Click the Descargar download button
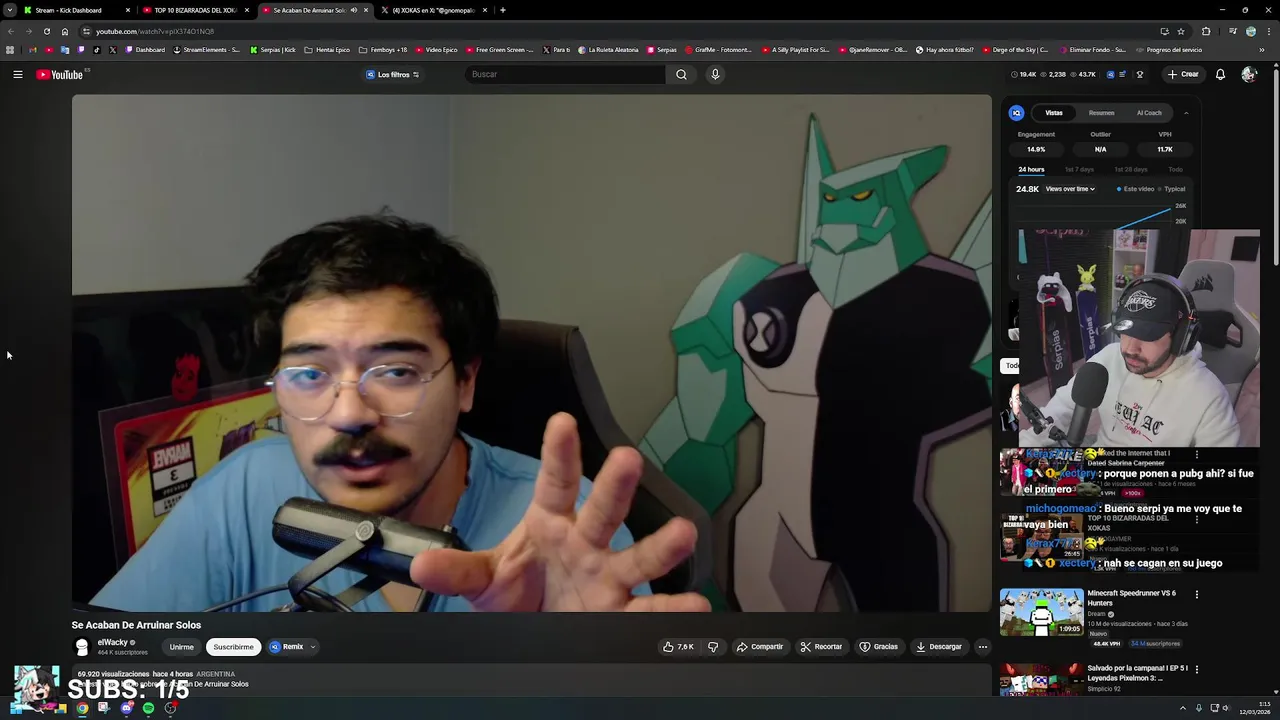This screenshot has width=1280, height=720. tap(939, 647)
